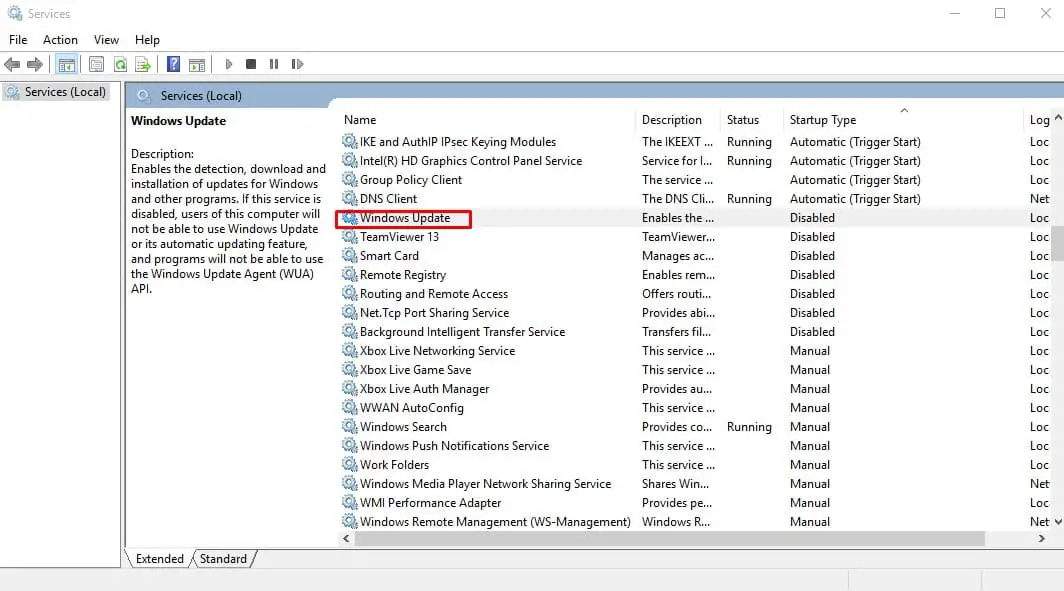Click the vertical scrollbar up arrow

1058,117
